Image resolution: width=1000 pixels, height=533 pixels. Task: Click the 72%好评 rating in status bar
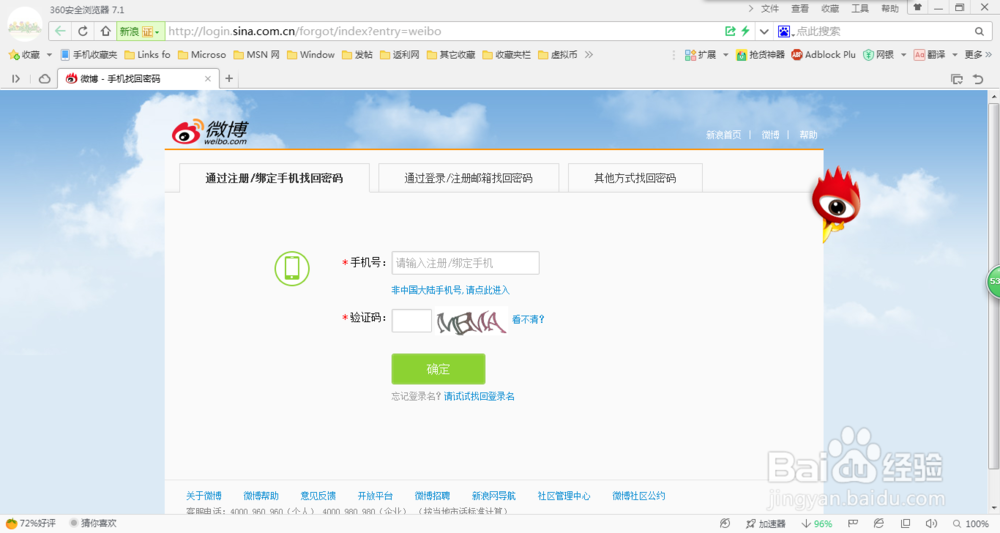point(31,523)
